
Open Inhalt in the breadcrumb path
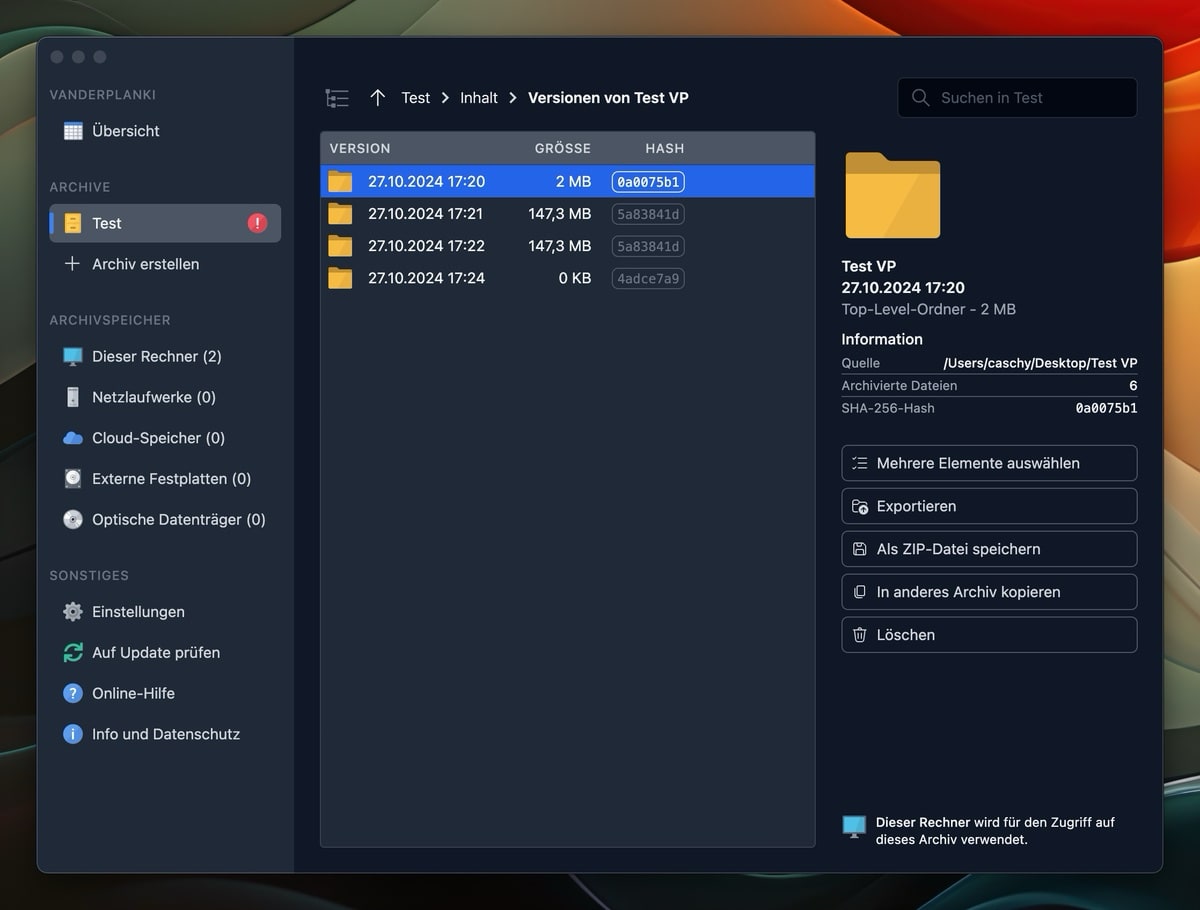point(478,97)
